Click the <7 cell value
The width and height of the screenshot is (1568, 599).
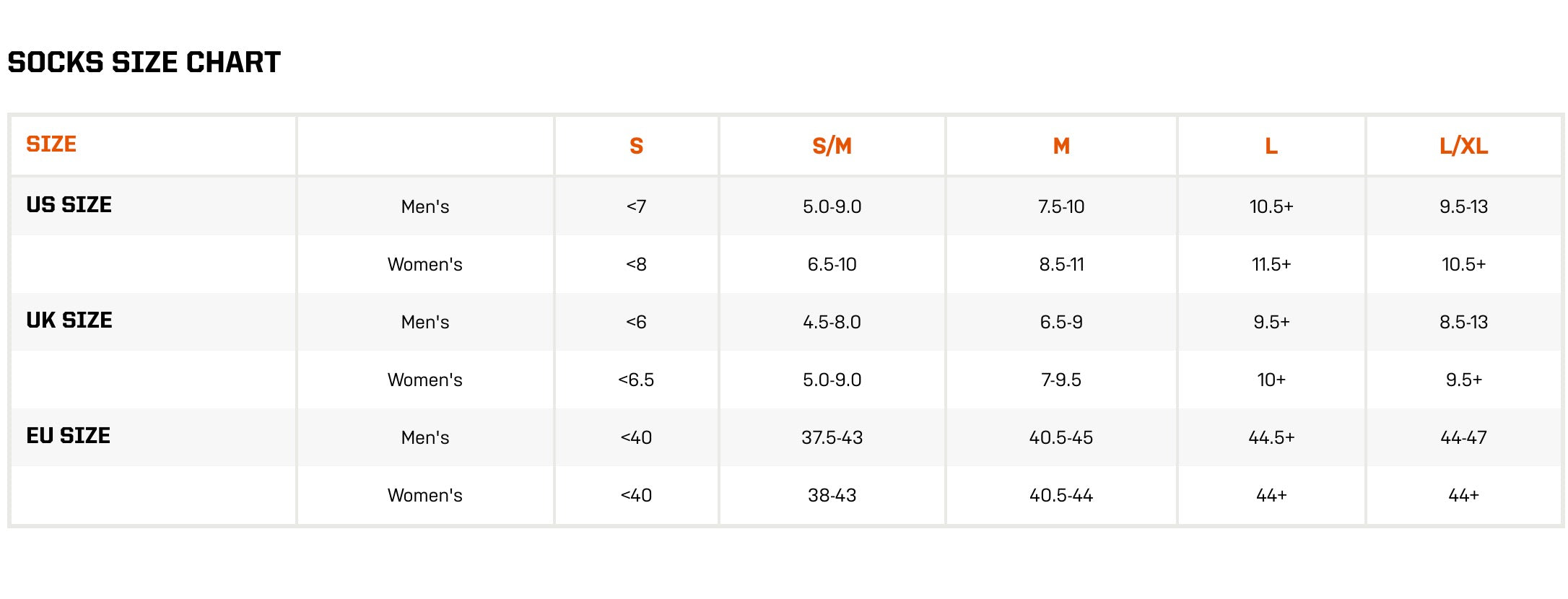[x=636, y=206]
